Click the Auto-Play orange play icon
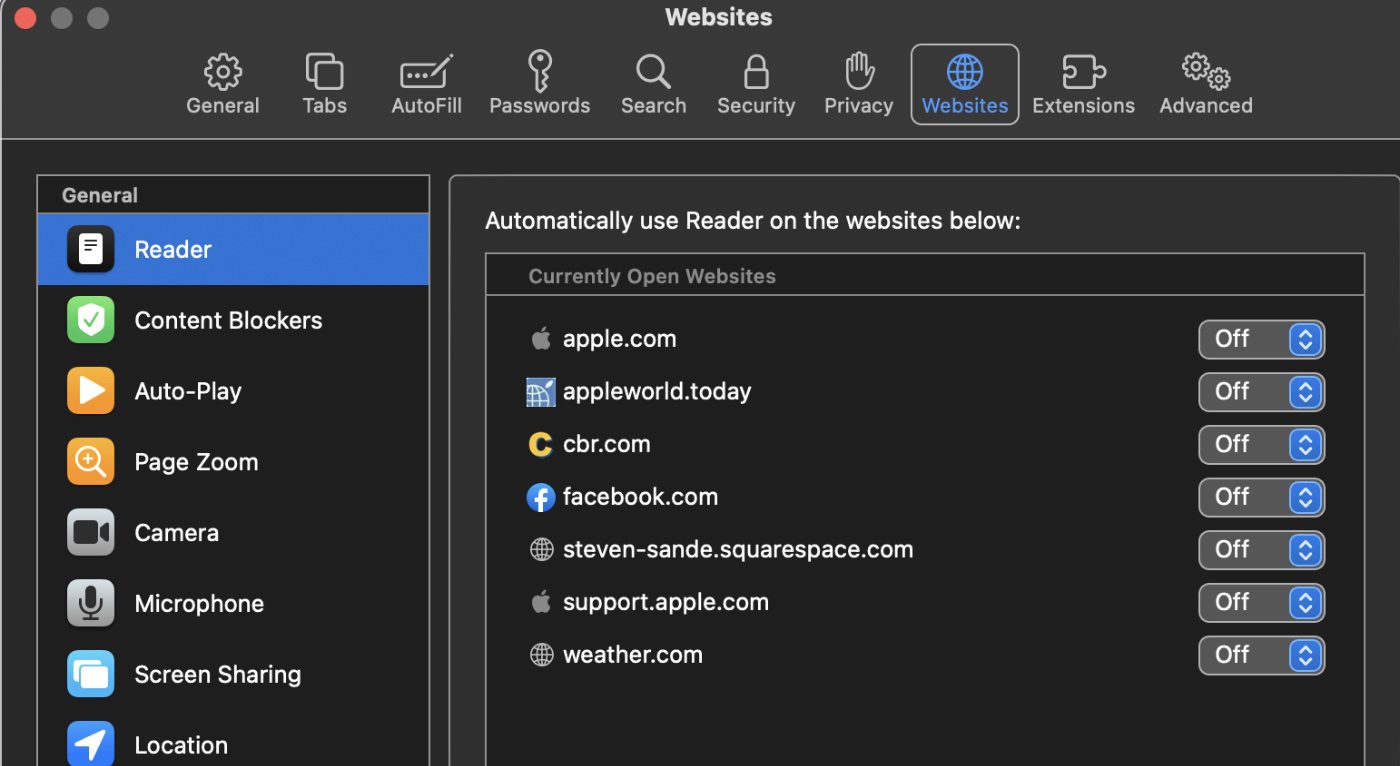The width and height of the screenshot is (1400, 766). (x=91, y=391)
